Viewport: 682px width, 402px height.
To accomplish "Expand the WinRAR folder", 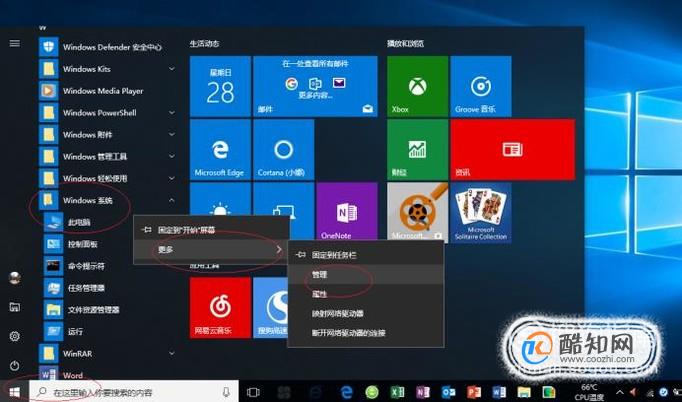I will click(171, 353).
